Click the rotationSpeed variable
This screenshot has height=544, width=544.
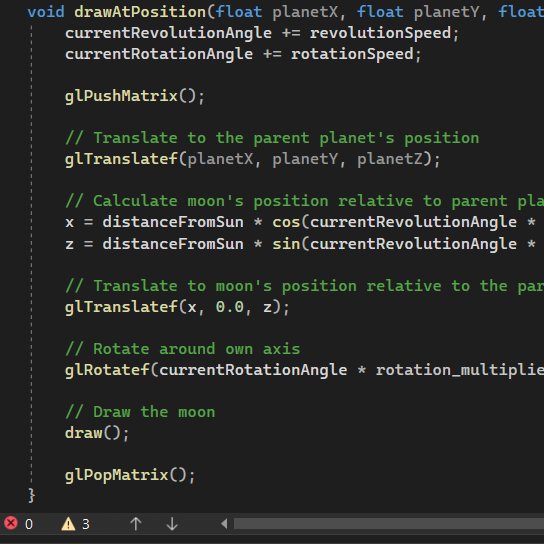point(352,54)
